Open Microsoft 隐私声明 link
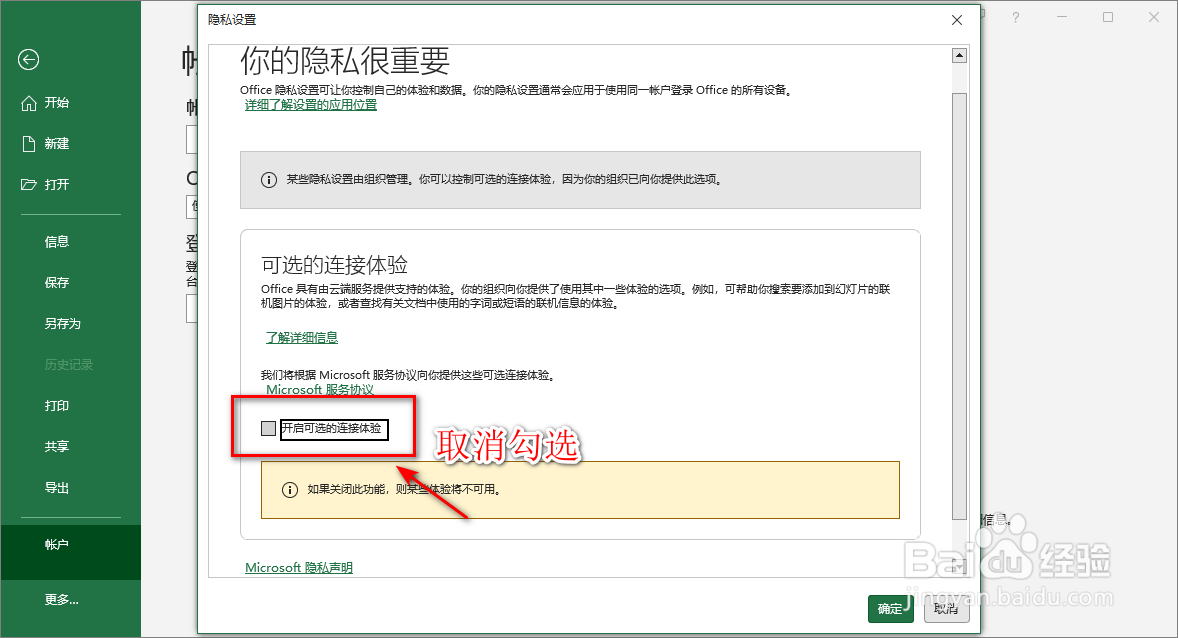1178x638 pixels. (299, 567)
